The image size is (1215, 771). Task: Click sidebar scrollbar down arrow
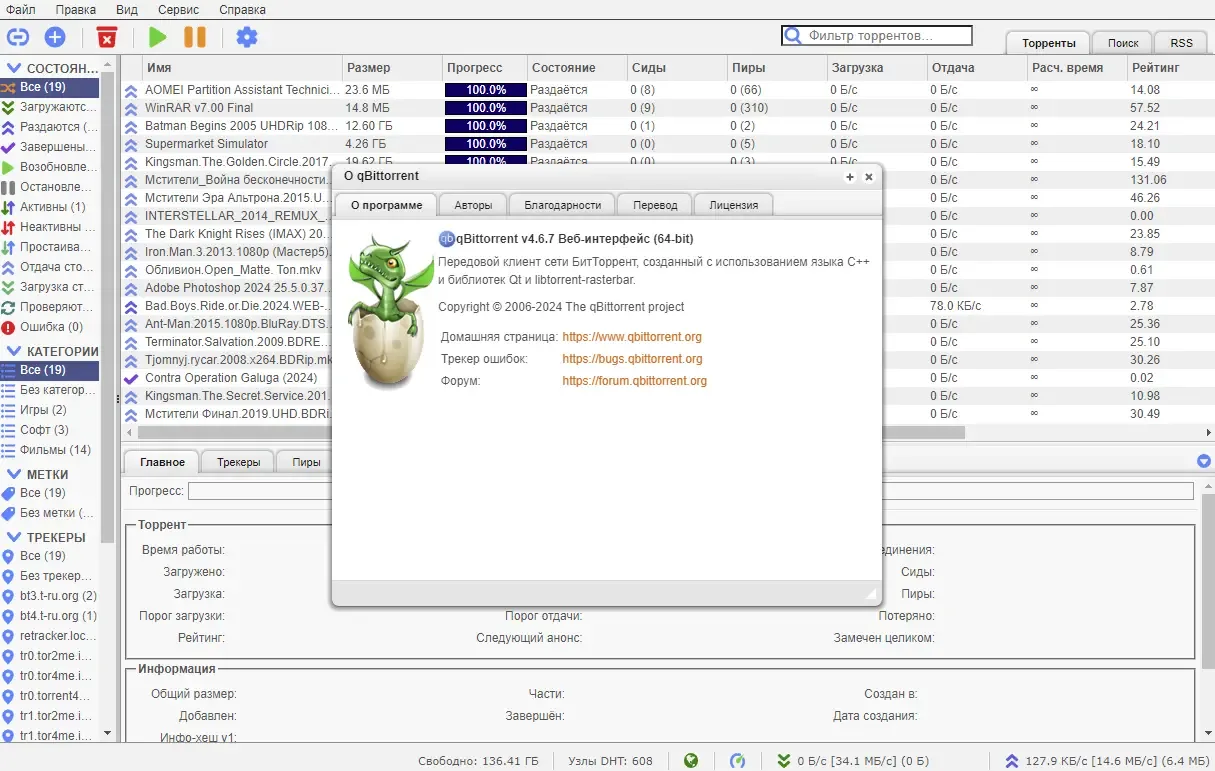pyautogui.click(x=108, y=733)
